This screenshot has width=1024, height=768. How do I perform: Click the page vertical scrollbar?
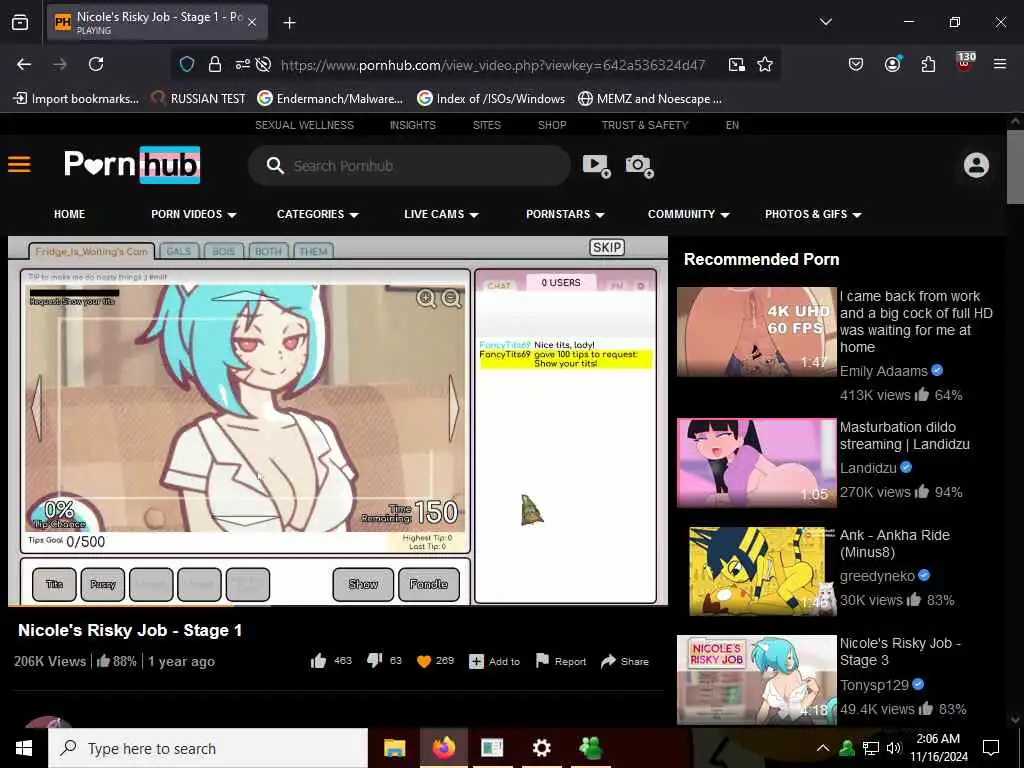pos(1014,167)
